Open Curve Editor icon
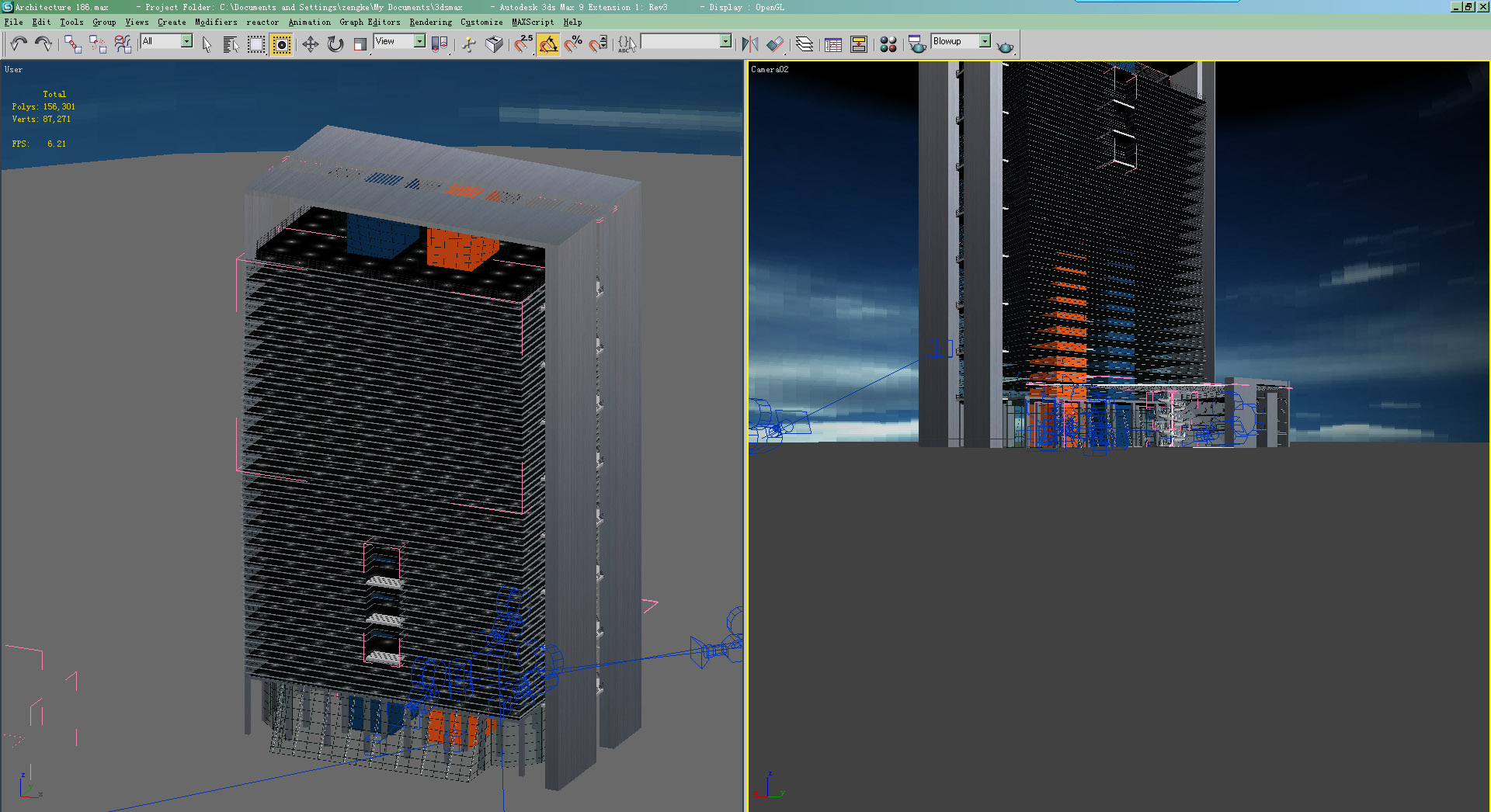The height and width of the screenshot is (812, 1491). pyautogui.click(x=833, y=43)
